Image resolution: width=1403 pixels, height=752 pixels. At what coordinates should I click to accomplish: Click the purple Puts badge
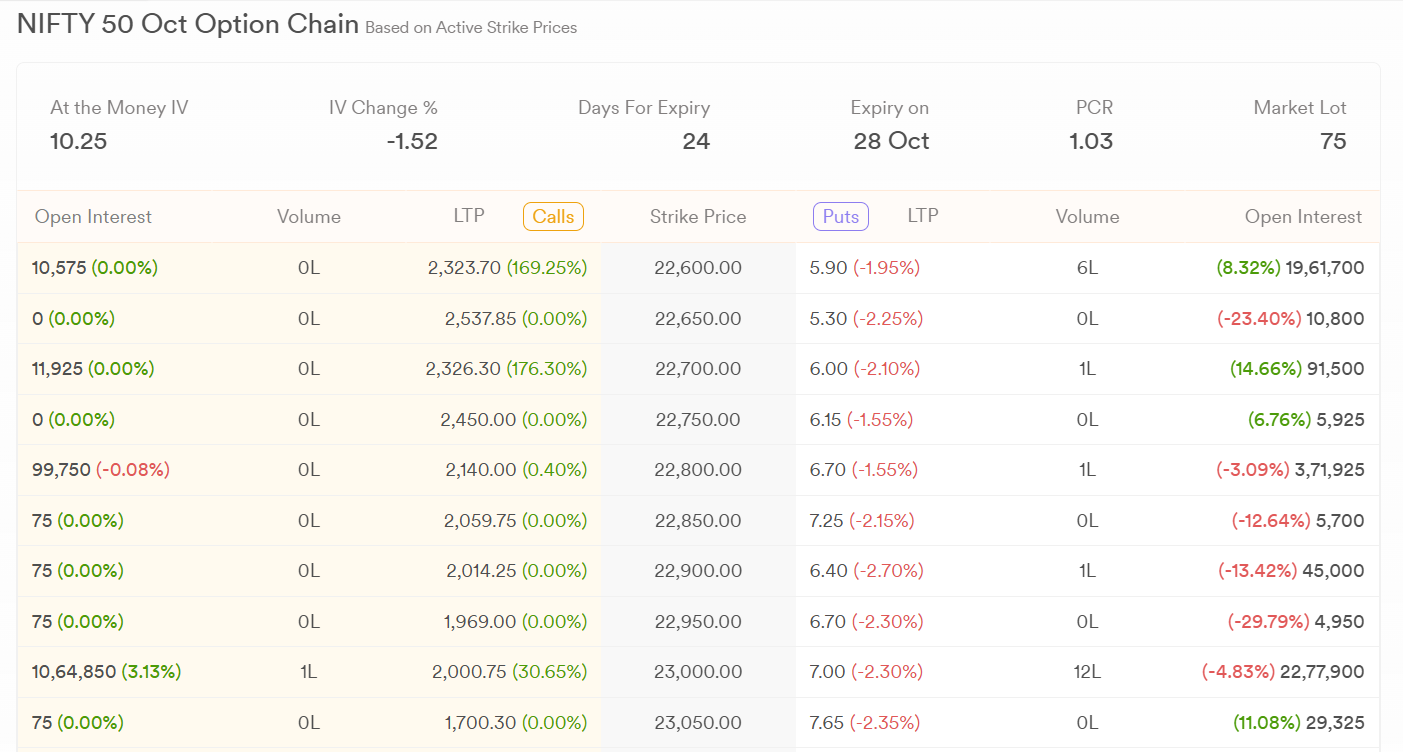(841, 216)
